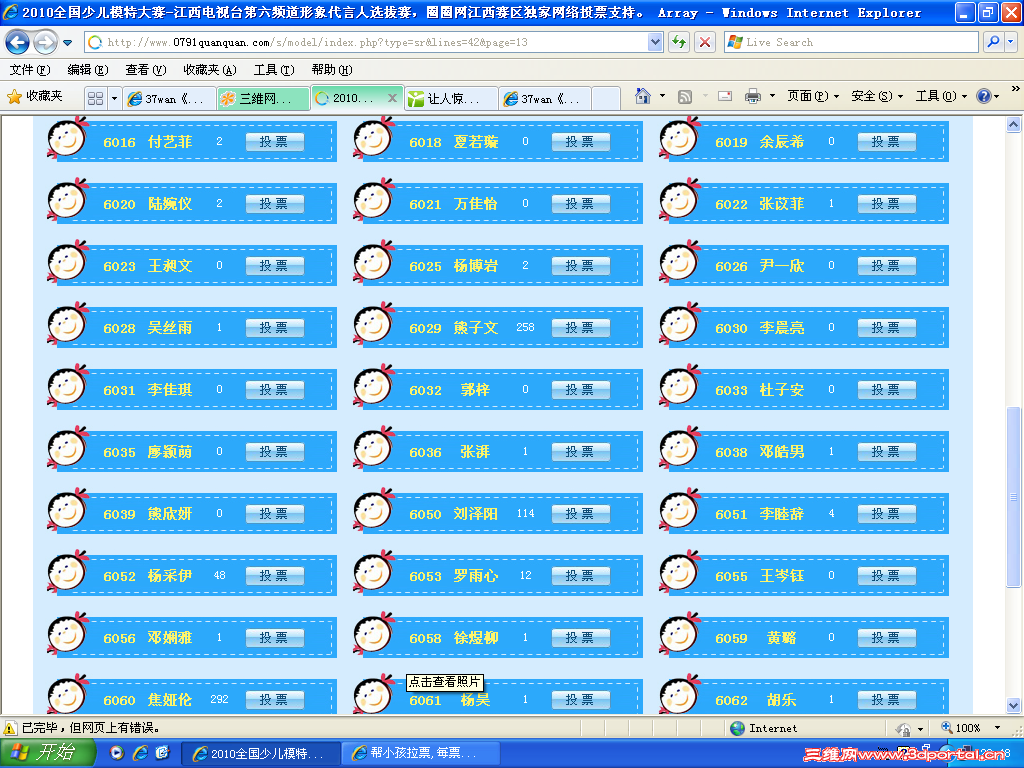Open the 工具(O) toolbar menu
The height and width of the screenshot is (768, 1024).
[940, 97]
